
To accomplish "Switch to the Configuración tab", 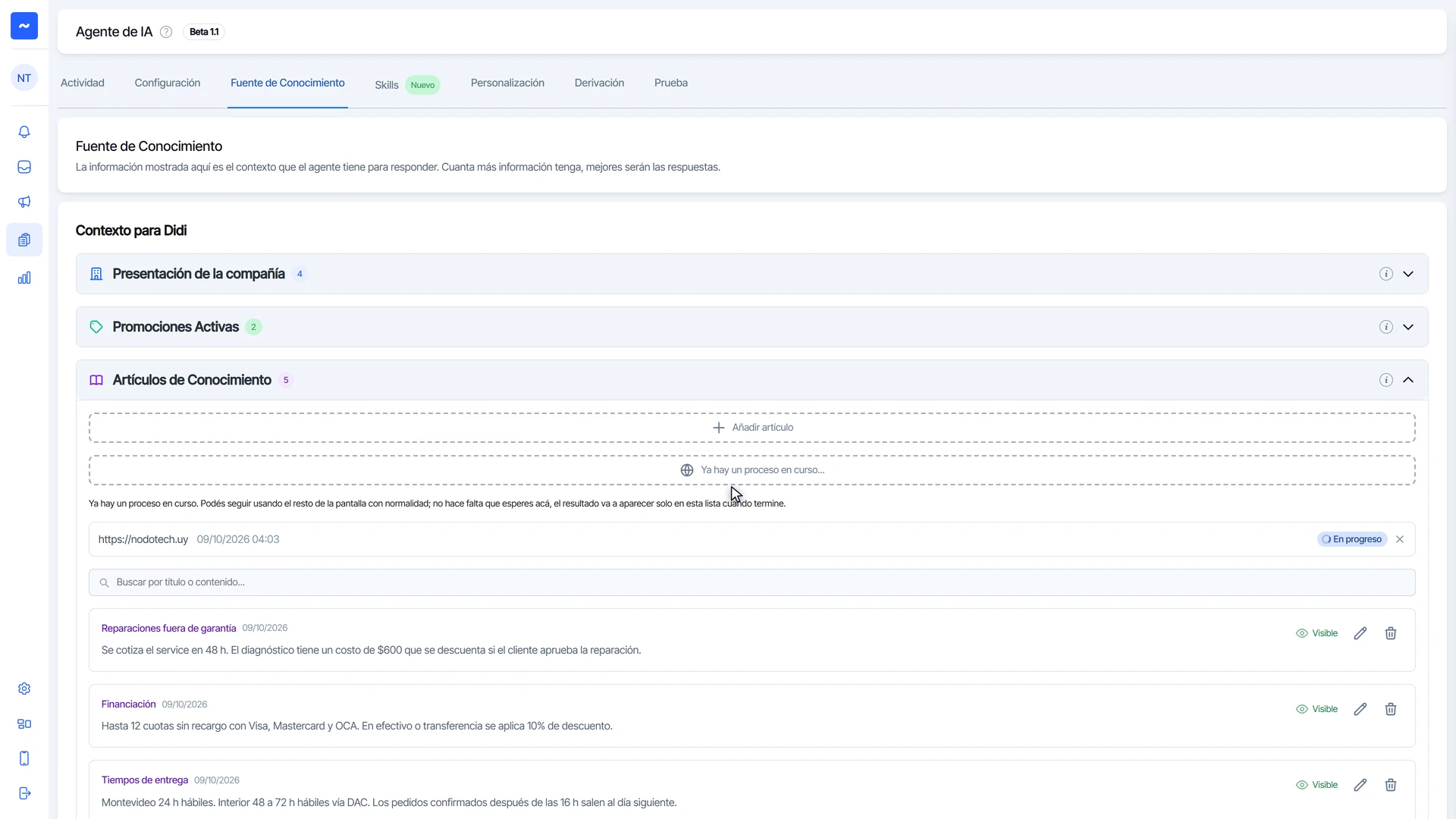I will (x=168, y=83).
